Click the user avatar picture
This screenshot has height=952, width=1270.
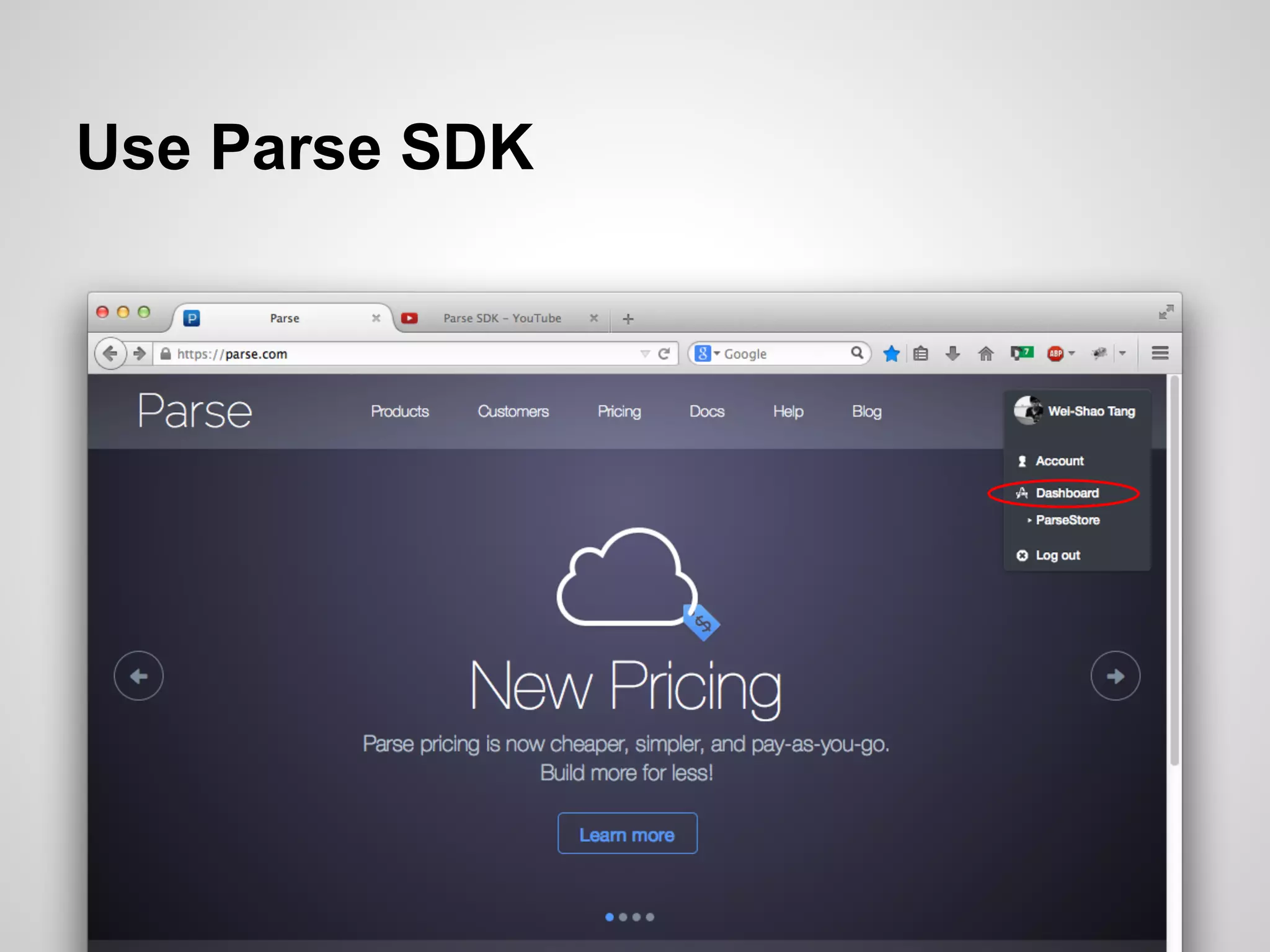[x=1028, y=410]
